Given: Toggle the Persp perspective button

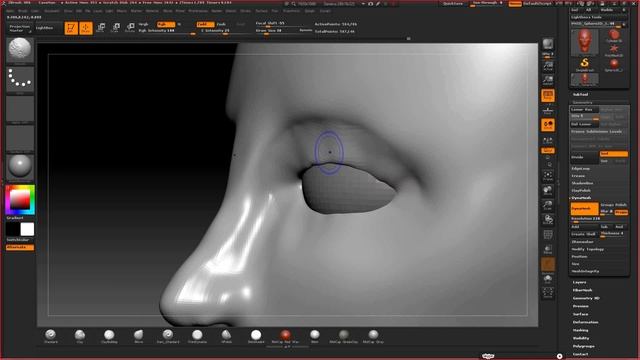Looking at the screenshot, I should tap(548, 96).
